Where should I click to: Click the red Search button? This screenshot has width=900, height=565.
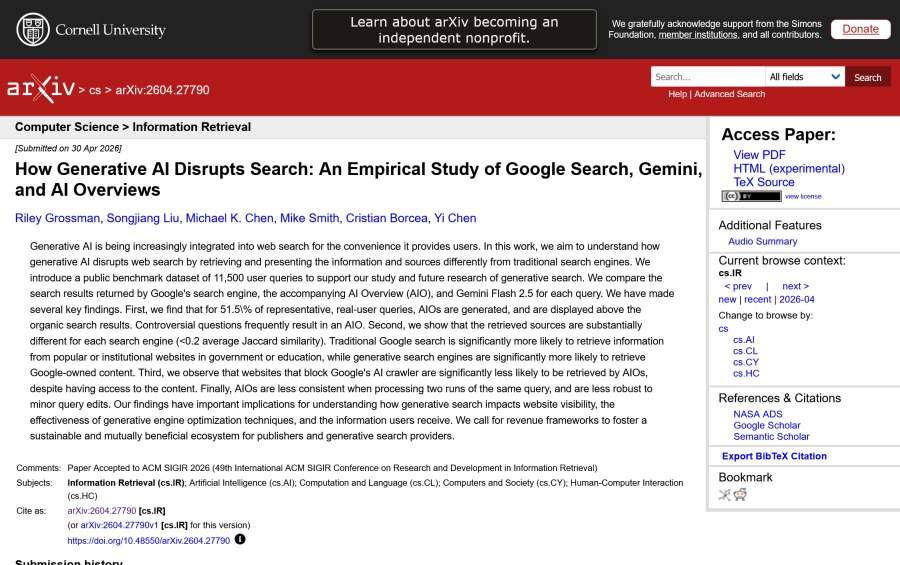coord(867,77)
